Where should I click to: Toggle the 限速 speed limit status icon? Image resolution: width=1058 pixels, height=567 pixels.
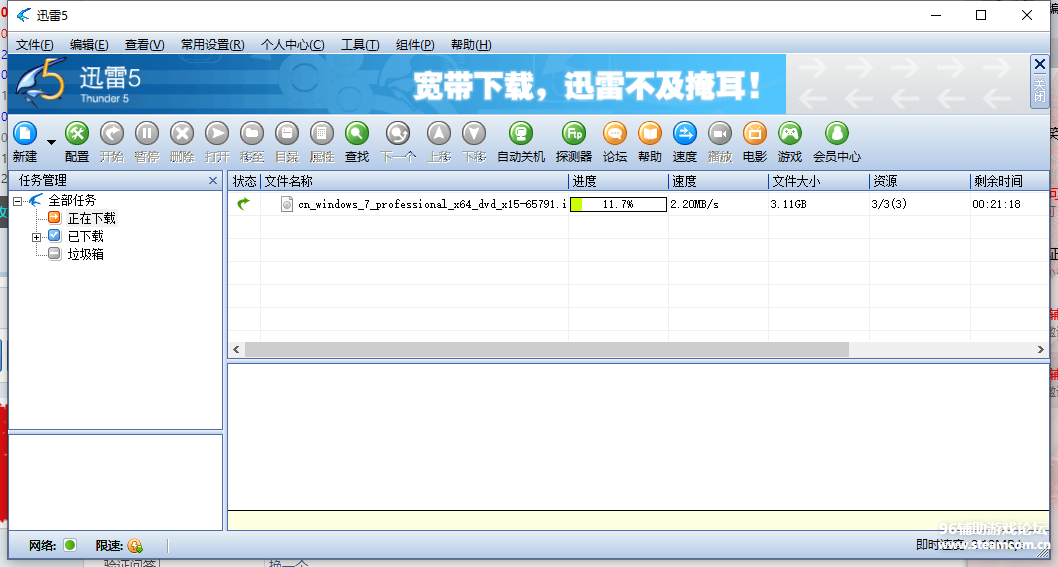click(135, 546)
